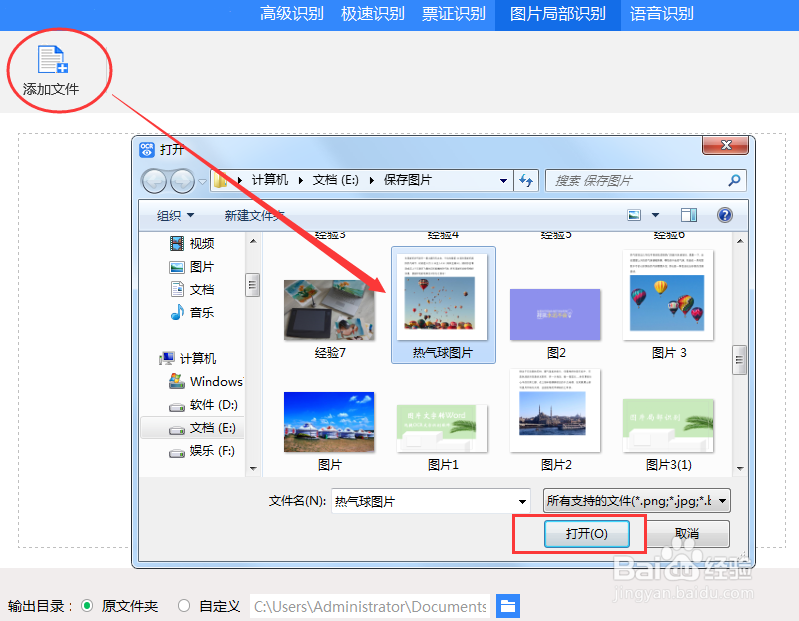
Task: Select the 原文件夹 radio button
Action: [x=87, y=606]
